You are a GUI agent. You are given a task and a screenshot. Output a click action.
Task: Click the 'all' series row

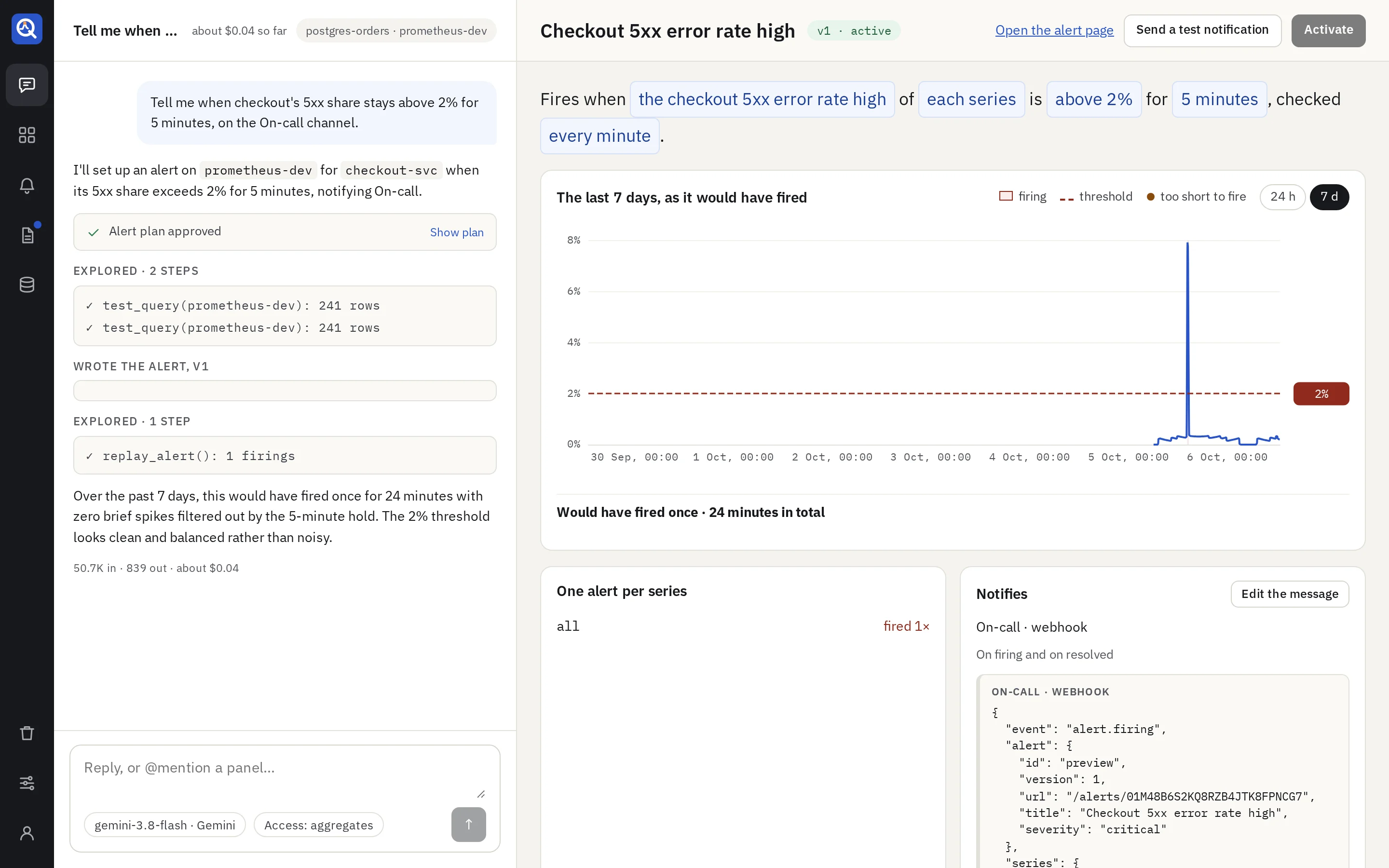pyautogui.click(x=743, y=626)
